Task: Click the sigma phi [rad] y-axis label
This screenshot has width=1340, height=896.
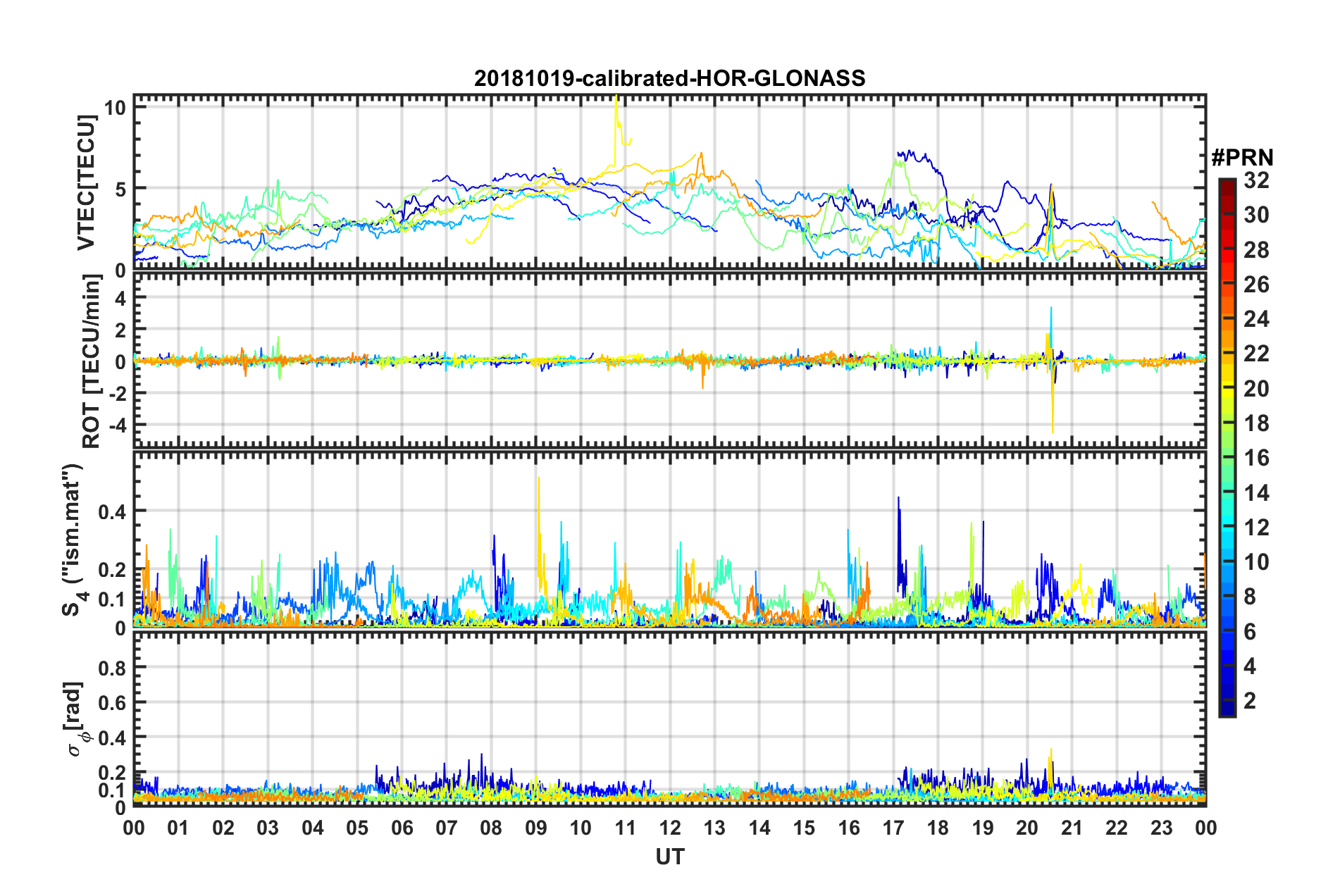Action: point(75,718)
